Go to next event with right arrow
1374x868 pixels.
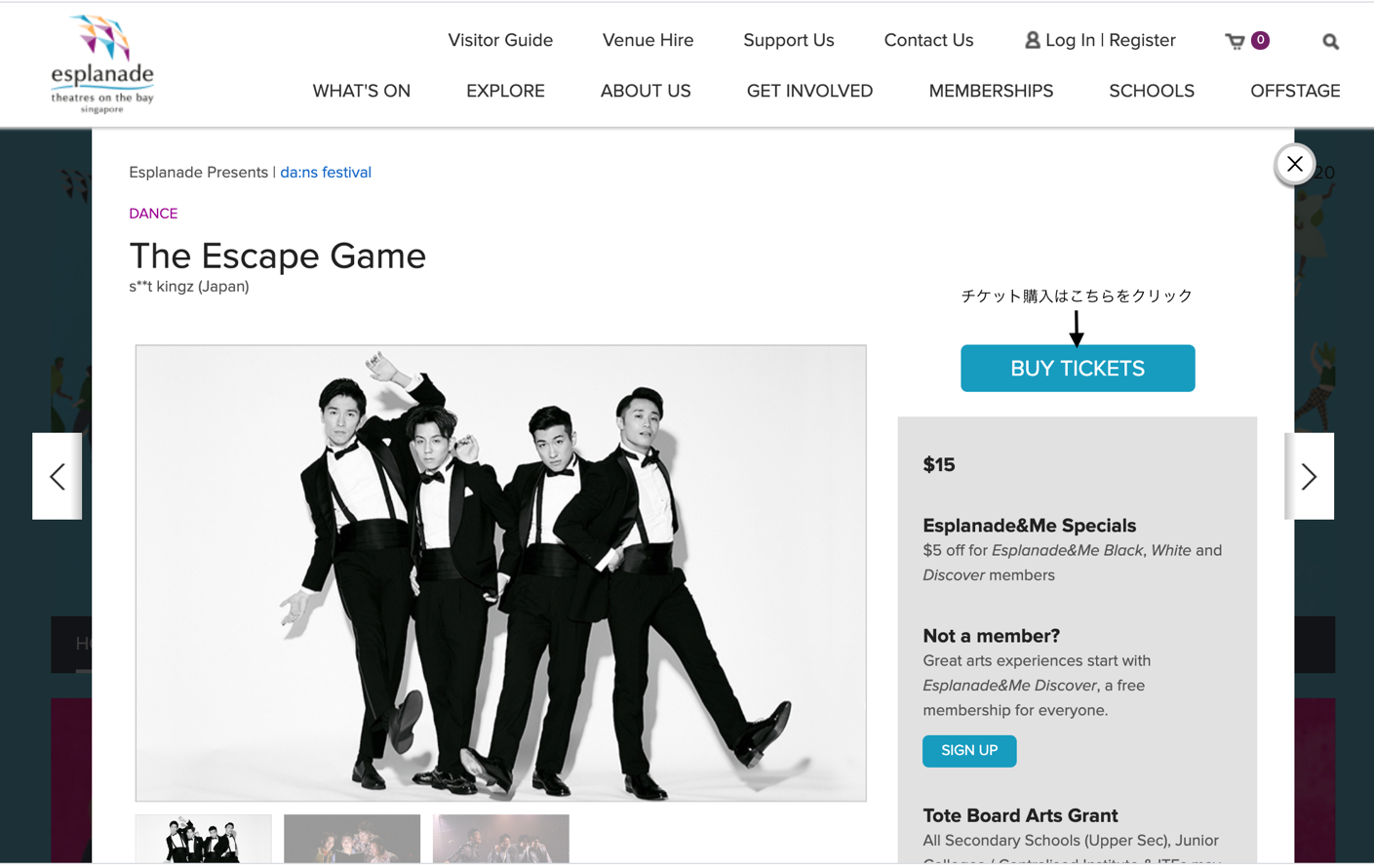1309,476
